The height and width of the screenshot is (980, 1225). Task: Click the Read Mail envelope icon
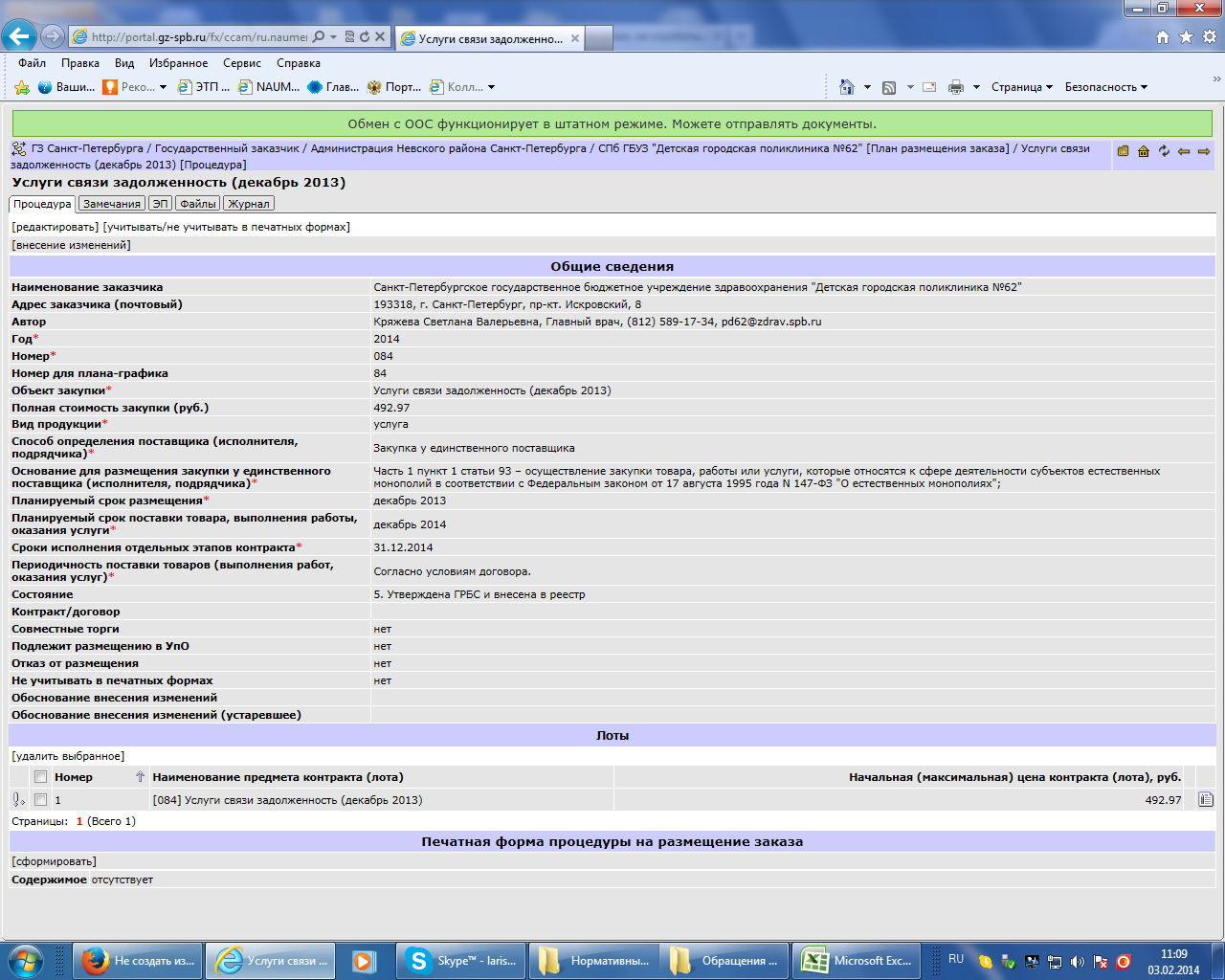929,87
